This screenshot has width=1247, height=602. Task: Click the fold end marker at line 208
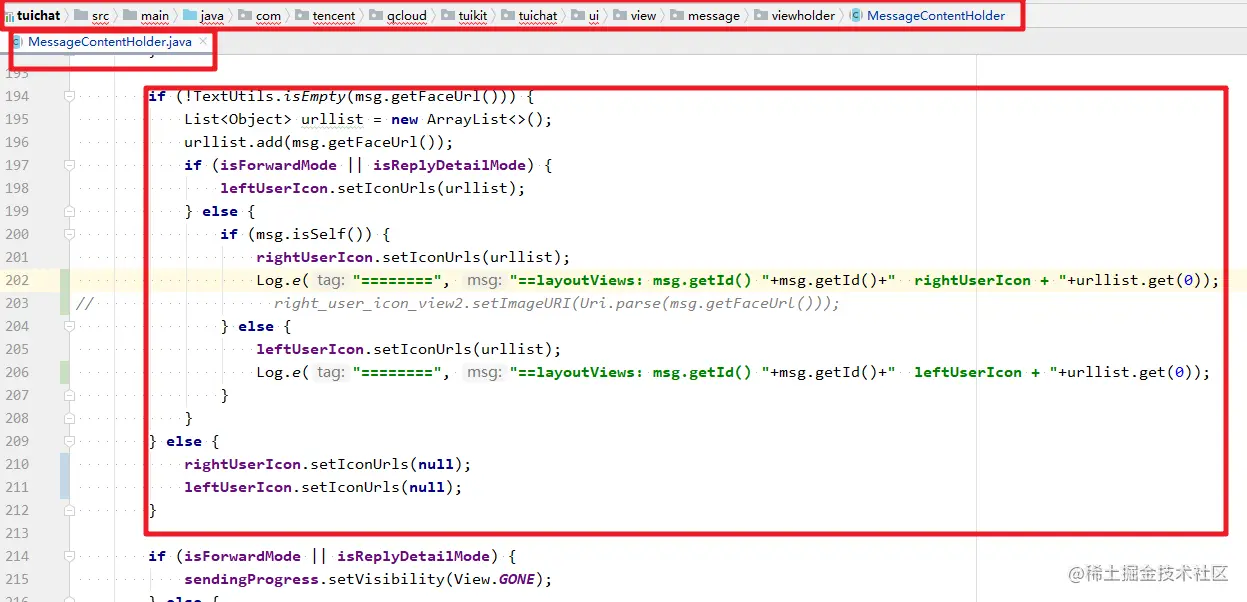pos(69,418)
